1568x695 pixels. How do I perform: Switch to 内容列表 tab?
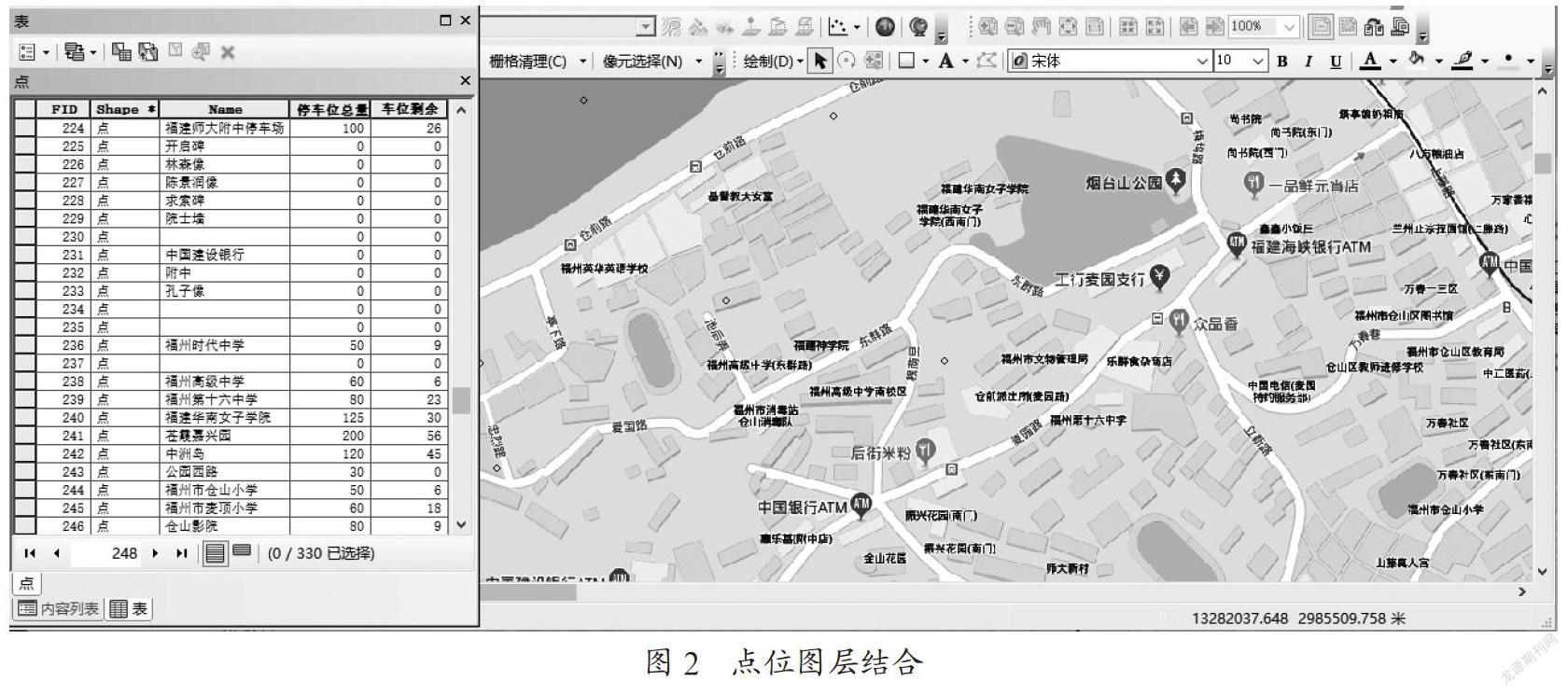58,609
